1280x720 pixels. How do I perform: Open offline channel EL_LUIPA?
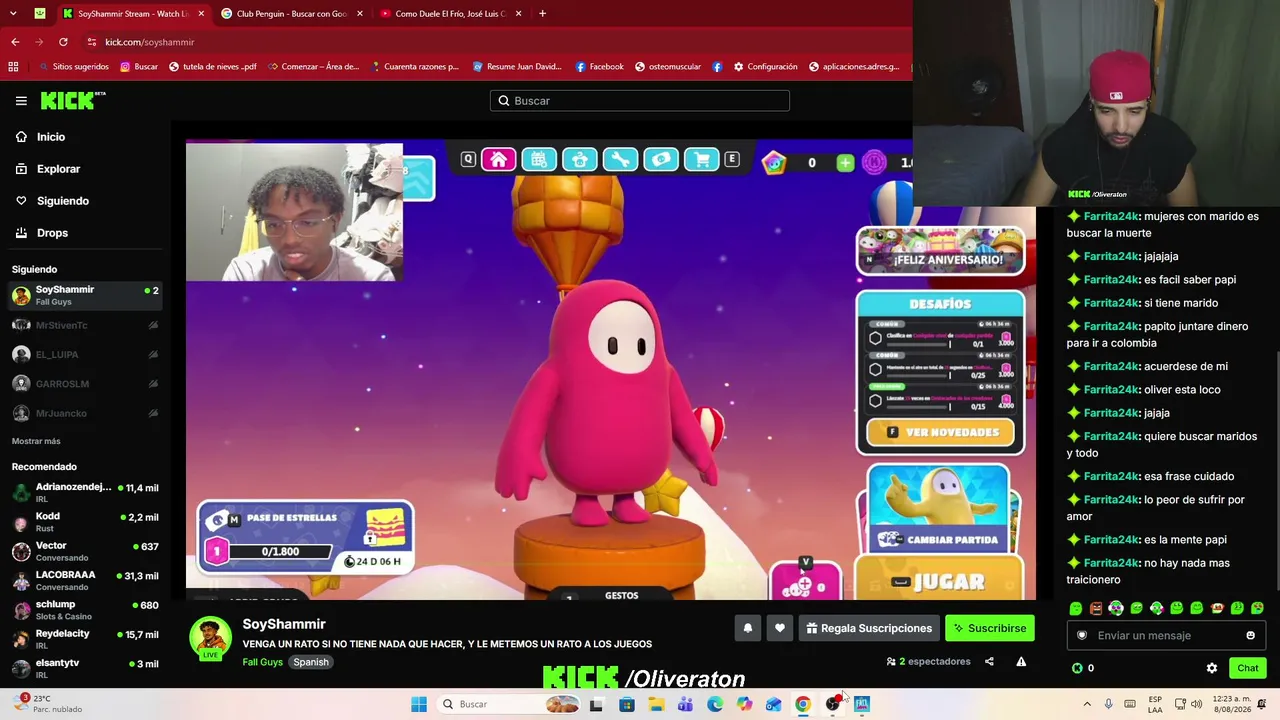tap(84, 354)
